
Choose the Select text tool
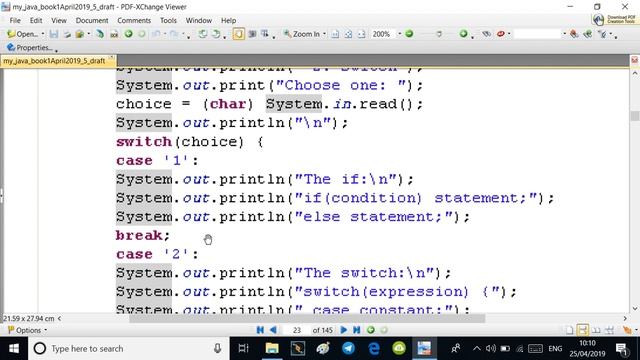265,34
